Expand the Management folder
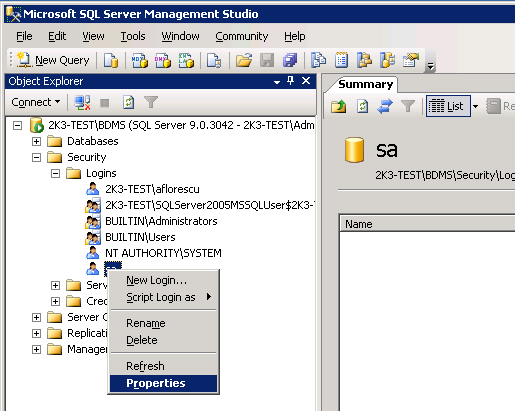The image size is (515, 411). click(x=36, y=350)
